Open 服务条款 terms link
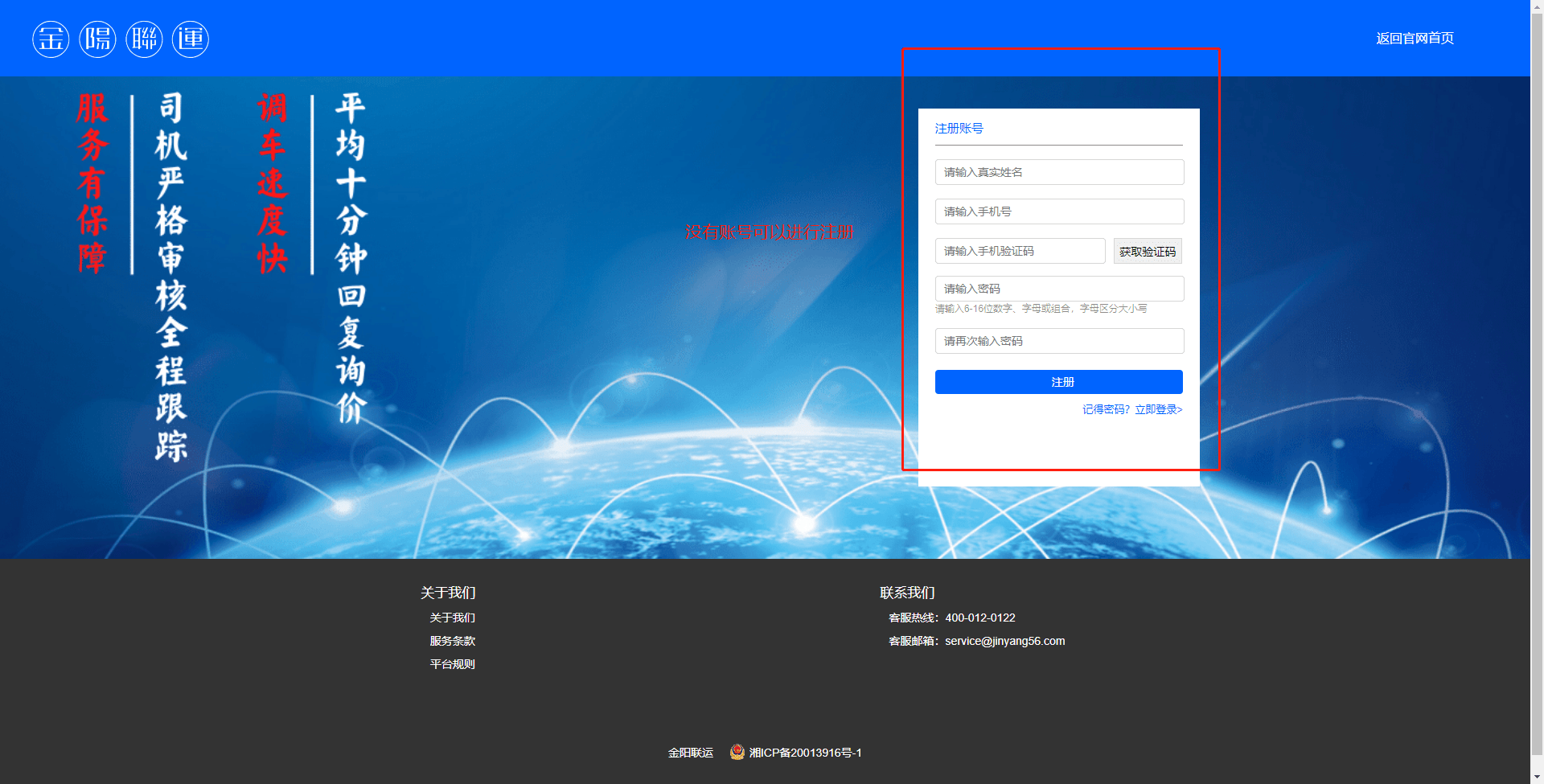The width and height of the screenshot is (1544, 784). 452,641
